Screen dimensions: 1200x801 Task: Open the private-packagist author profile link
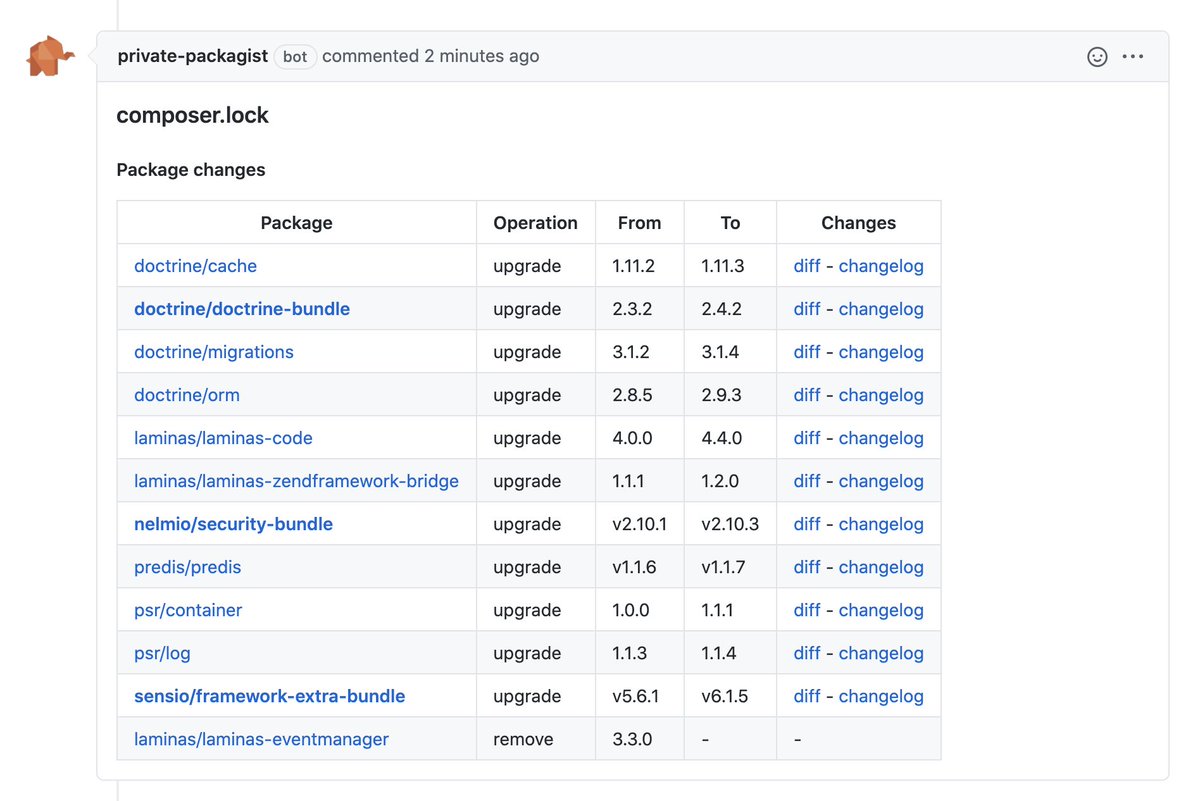[x=193, y=56]
